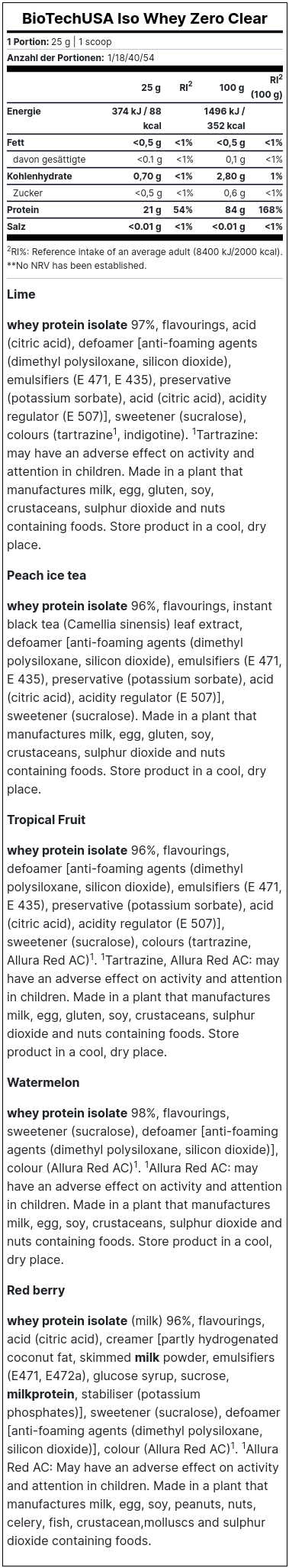
Task: Select the Peach ice tea heading
Action: pyautogui.click(x=47, y=575)
